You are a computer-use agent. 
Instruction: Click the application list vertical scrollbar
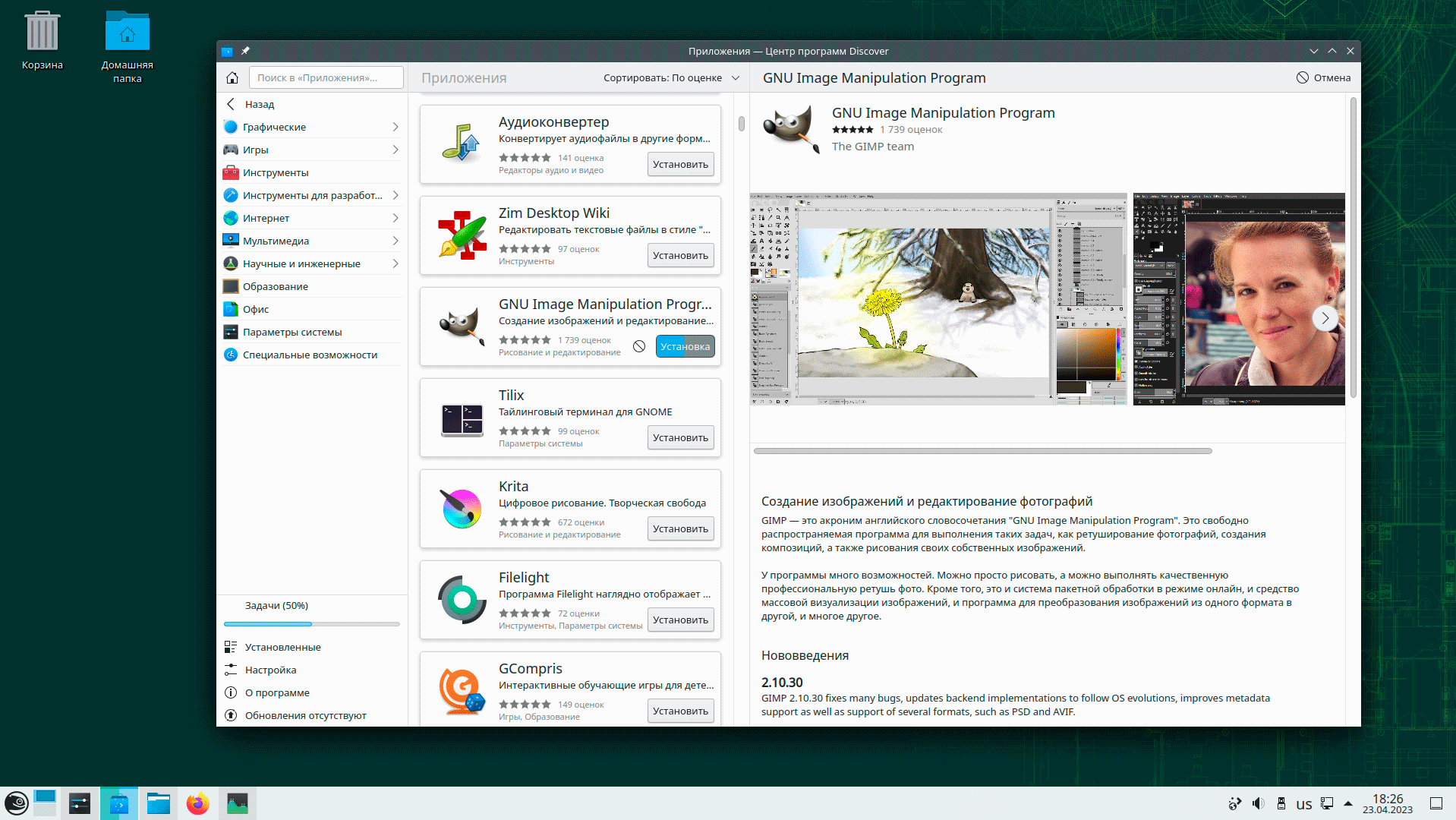[x=741, y=123]
